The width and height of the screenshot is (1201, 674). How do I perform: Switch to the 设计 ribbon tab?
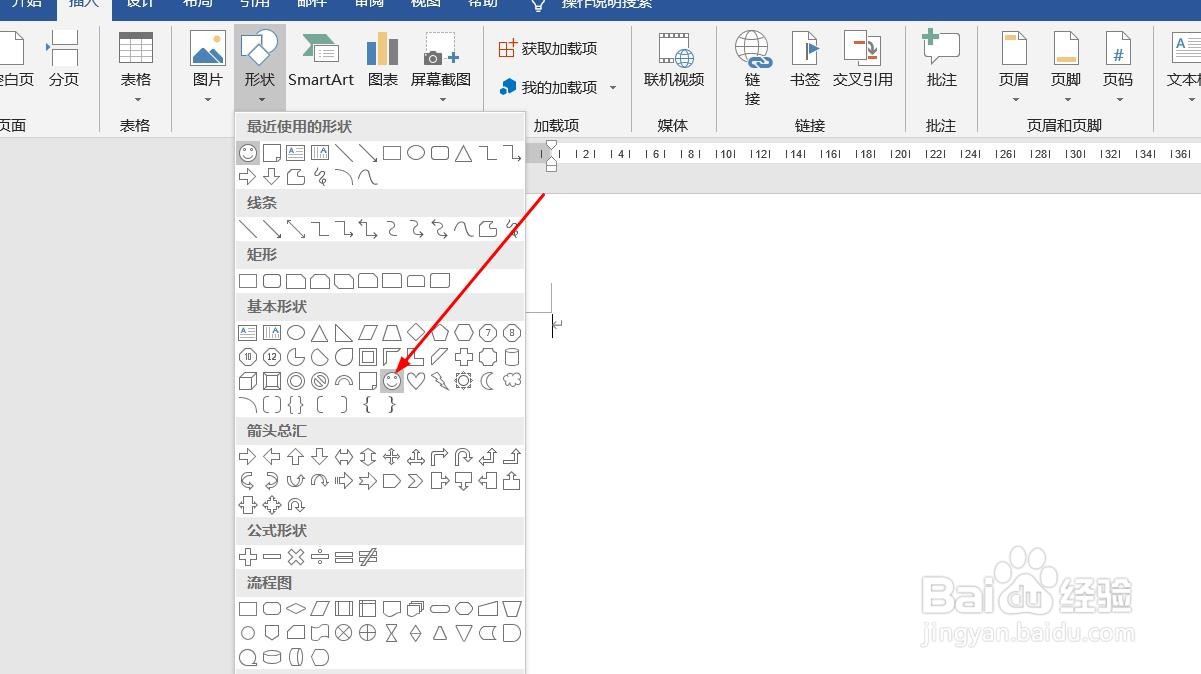pyautogui.click(x=139, y=6)
